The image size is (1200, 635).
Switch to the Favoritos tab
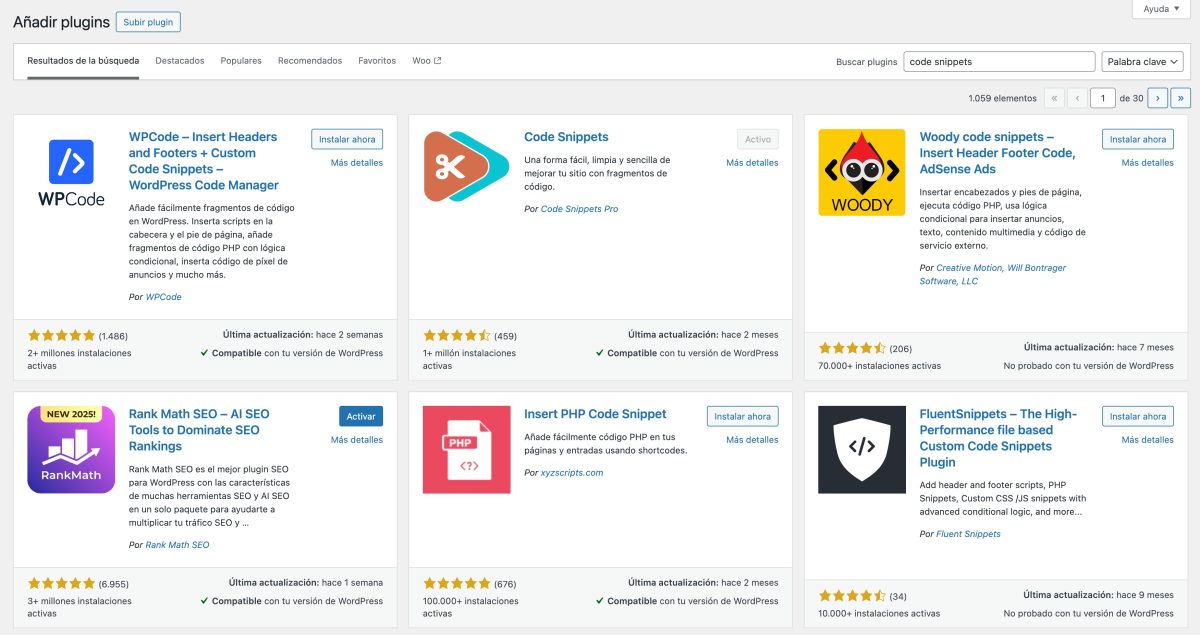[x=377, y=60]
